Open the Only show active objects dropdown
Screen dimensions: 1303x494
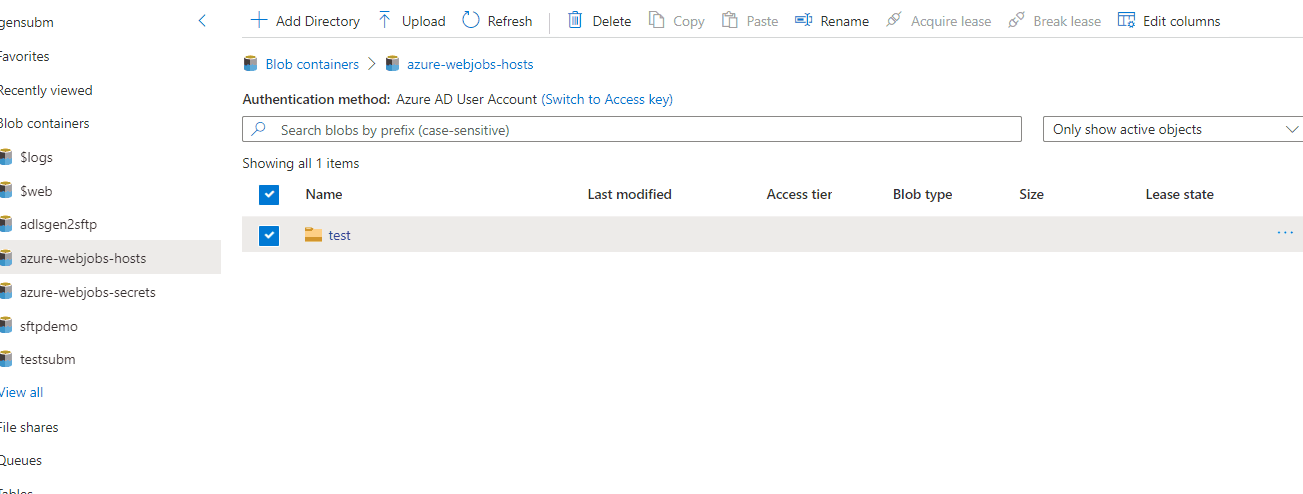coord(1173,129)
